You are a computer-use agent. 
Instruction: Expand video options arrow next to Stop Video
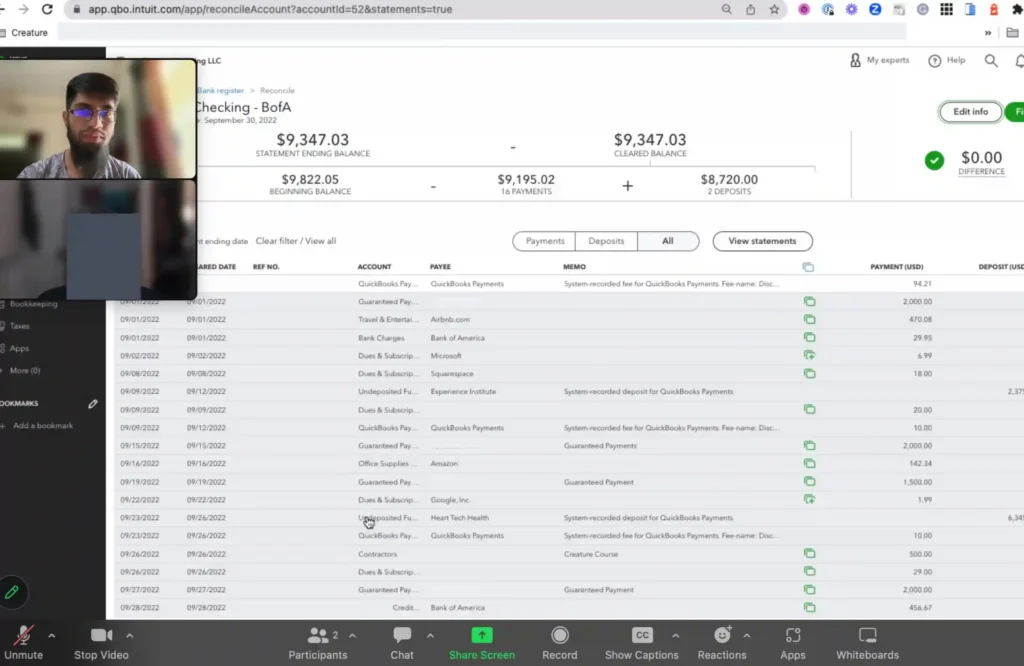[x=129, y=635]
